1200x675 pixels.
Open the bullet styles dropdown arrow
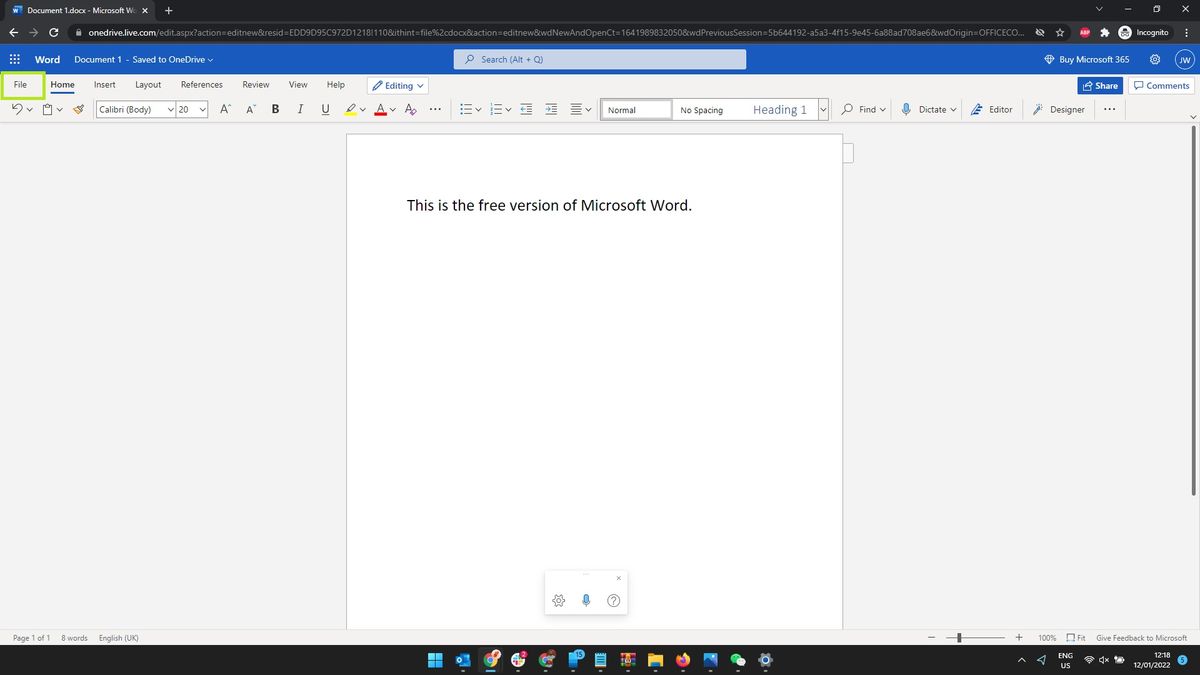pos(478,110)
